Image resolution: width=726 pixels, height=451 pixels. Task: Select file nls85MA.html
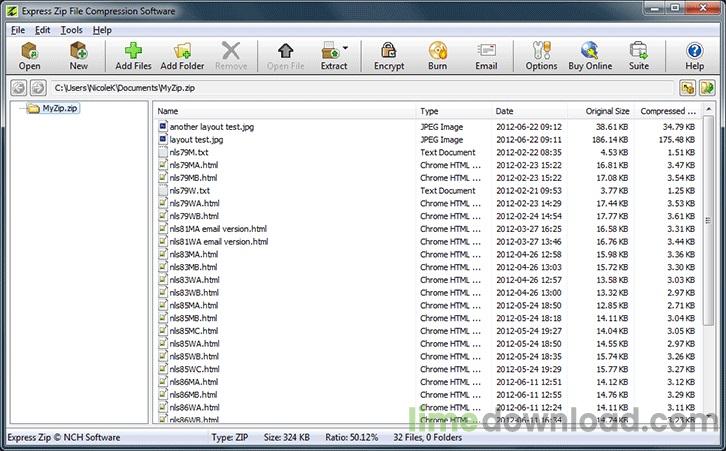194,306
